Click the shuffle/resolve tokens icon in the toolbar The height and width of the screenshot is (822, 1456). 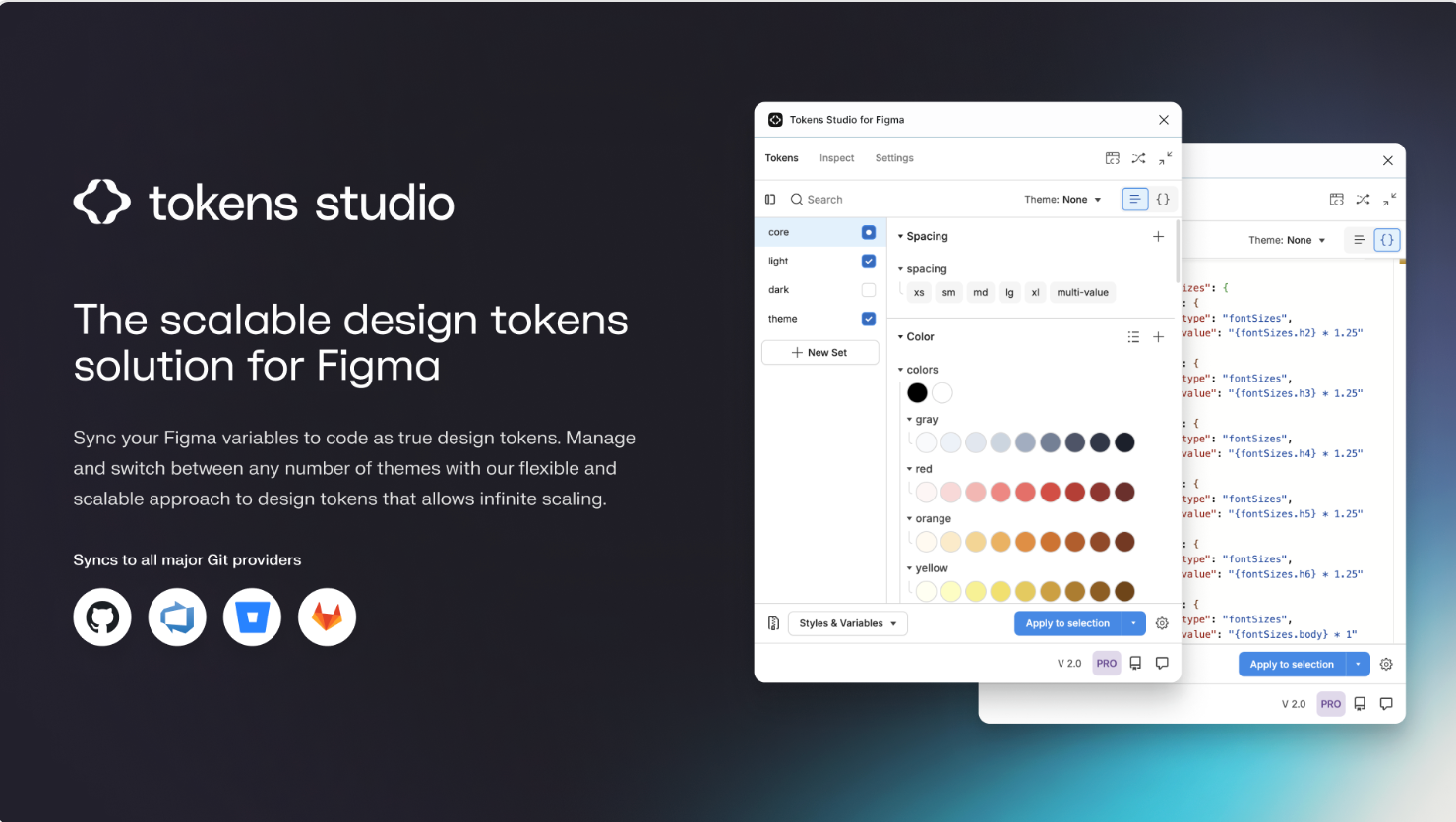[1138, 158]
